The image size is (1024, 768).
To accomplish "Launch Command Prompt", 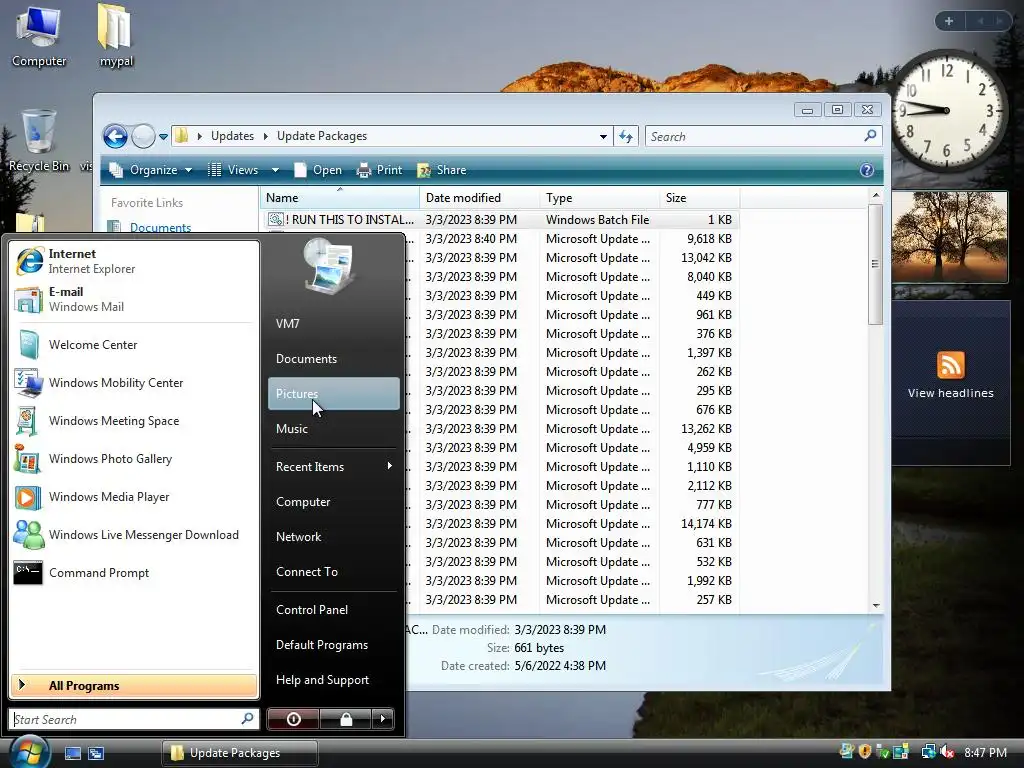I will point(134,573).
